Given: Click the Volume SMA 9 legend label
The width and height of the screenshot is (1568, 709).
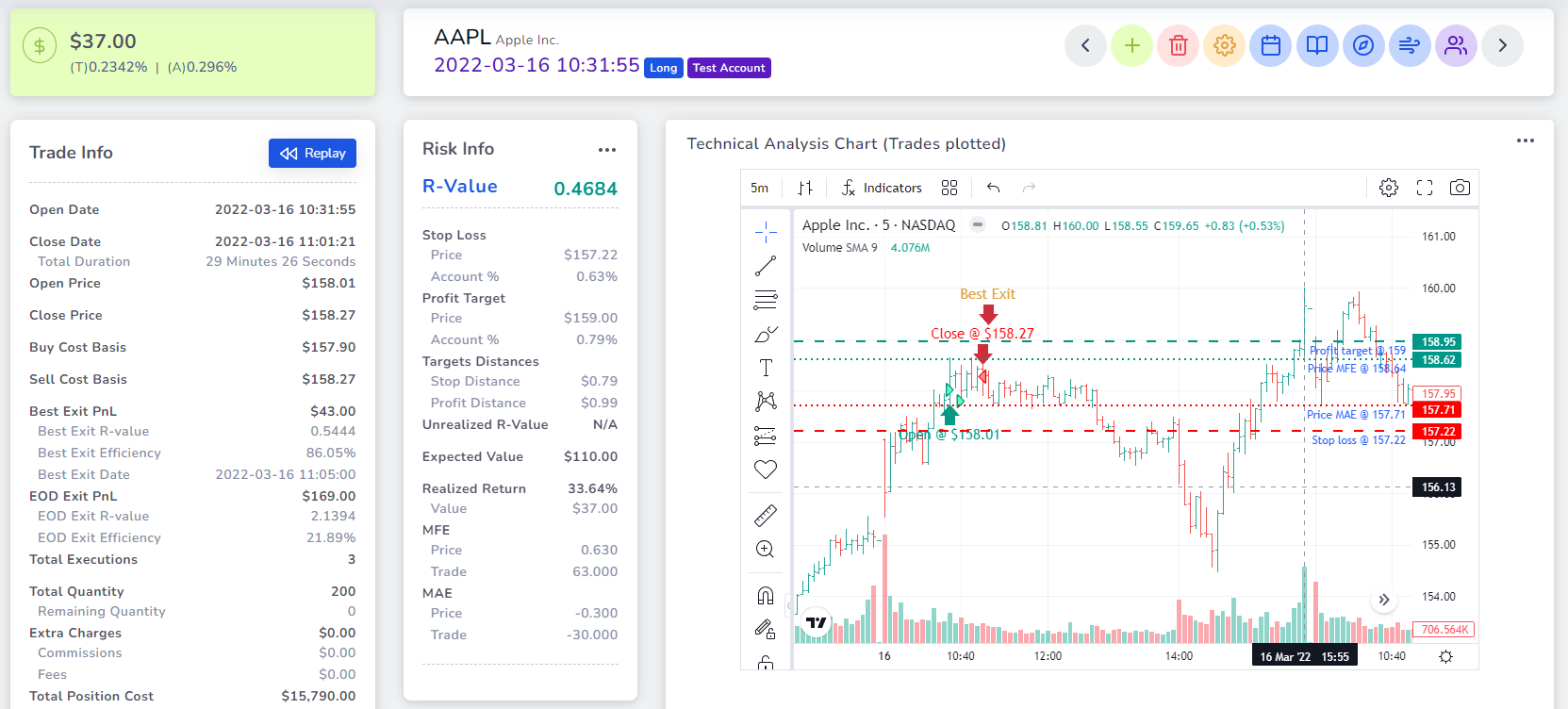Looking at the screenshot, I should tap(839, 248).
